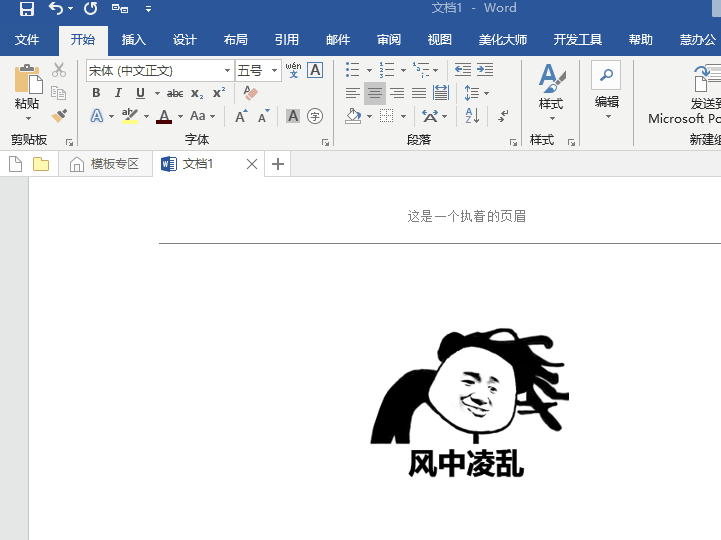Activate the Format Painter brush

[59, 115]
